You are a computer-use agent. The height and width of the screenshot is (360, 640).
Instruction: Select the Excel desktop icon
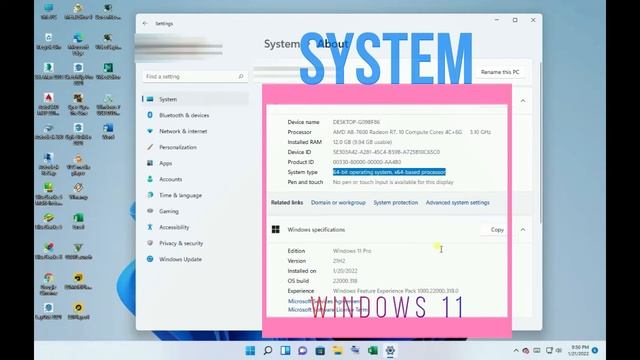tap(78, 221)
